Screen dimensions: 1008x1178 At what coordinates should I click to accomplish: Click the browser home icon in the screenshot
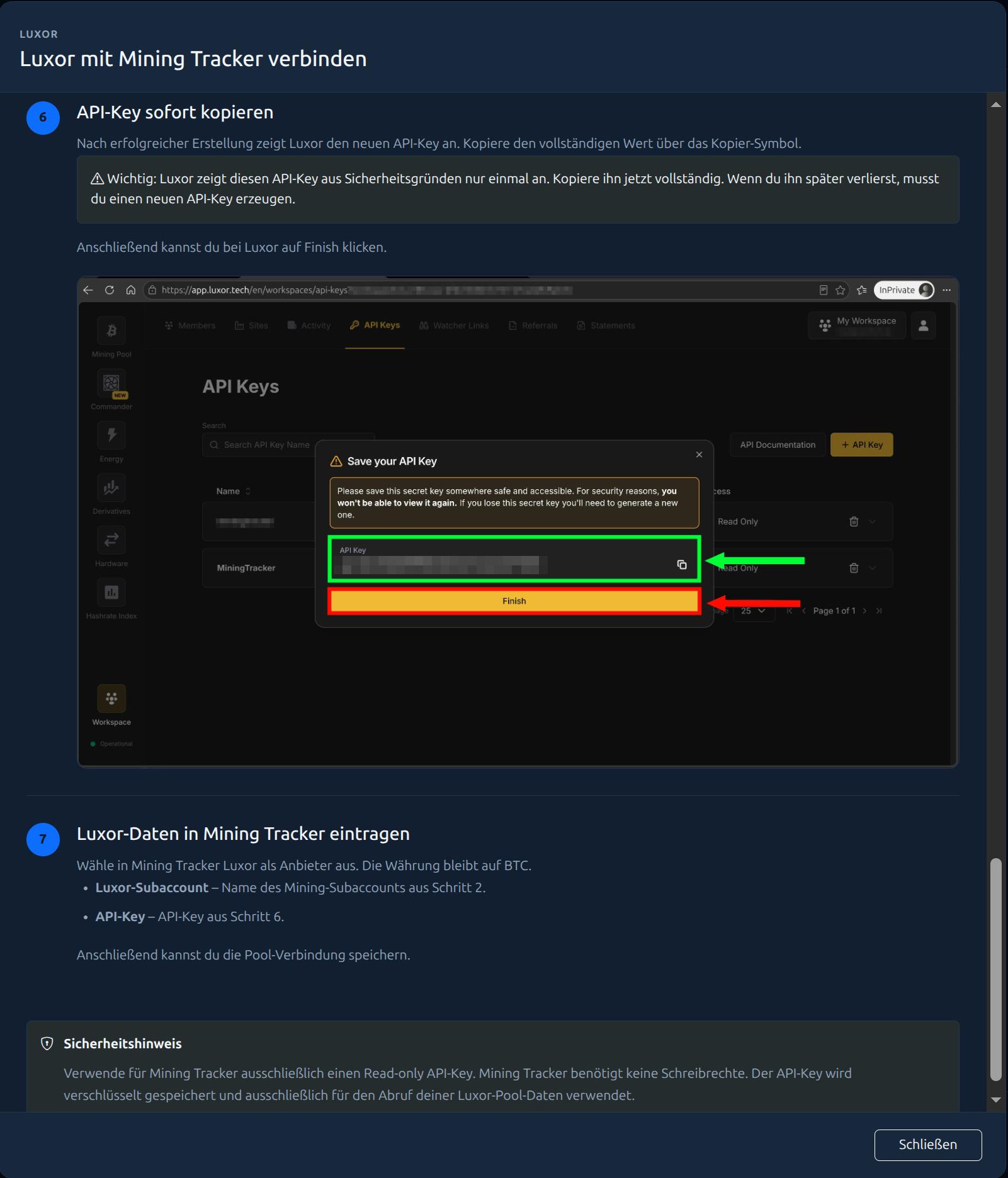coord(131,290)
